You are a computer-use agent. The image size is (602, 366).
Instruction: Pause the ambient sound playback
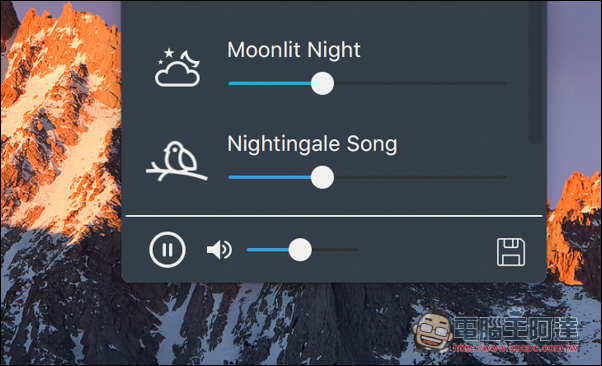(x=167, y=250)
